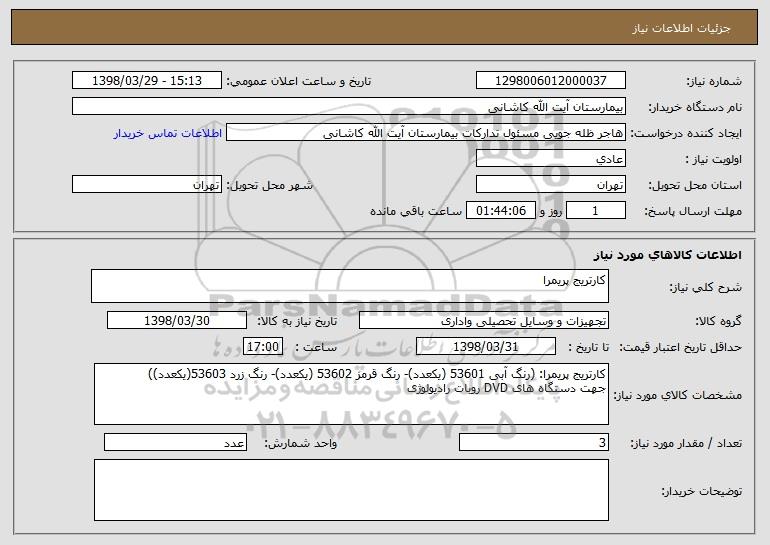This screenshot has height=545, width=770.
Task: Click the header title جزئیات اطلاعات نیاز
Action: [681, 28]
